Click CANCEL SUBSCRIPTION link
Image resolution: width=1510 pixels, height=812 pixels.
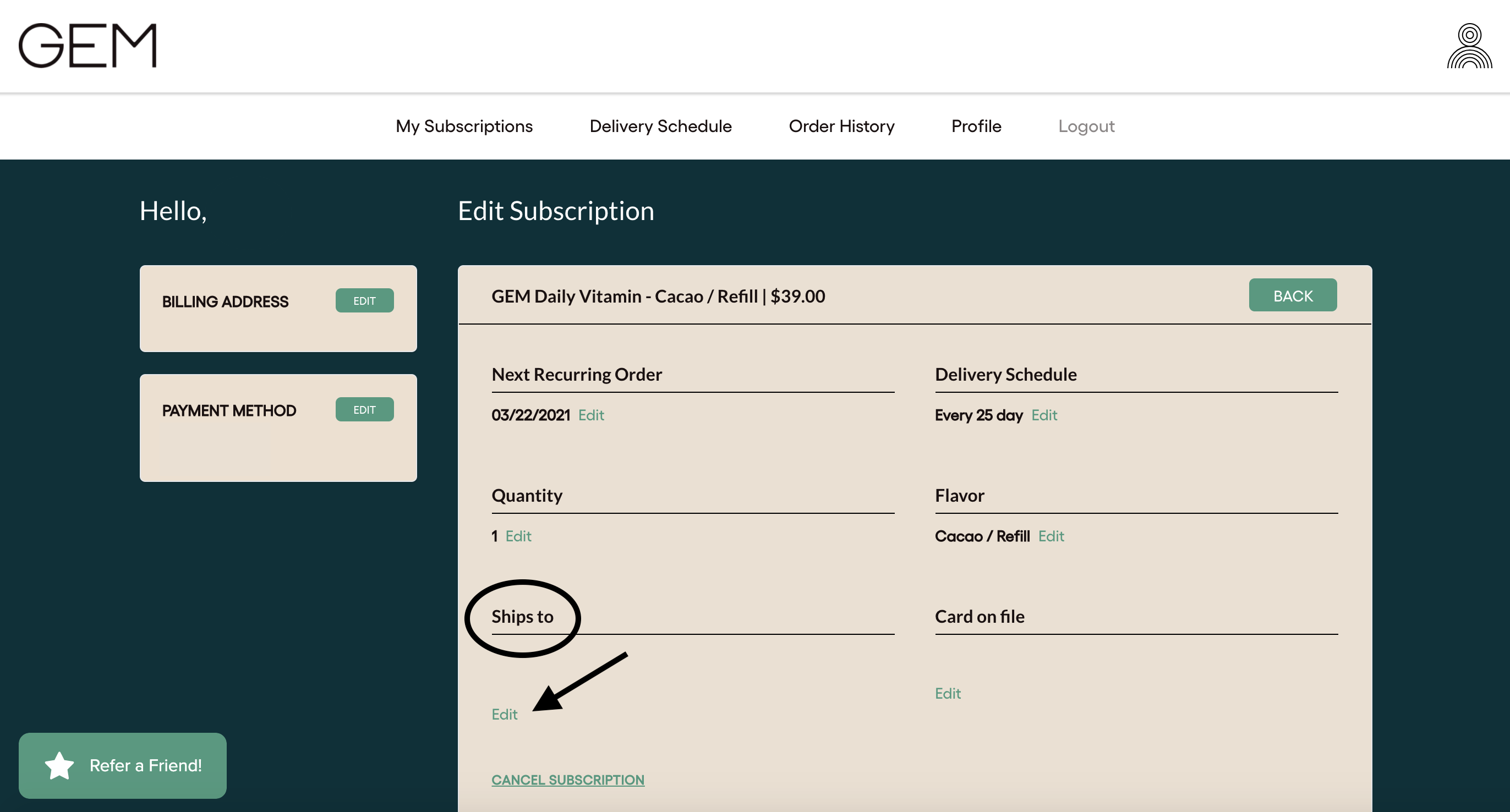[x=567, y=780]
